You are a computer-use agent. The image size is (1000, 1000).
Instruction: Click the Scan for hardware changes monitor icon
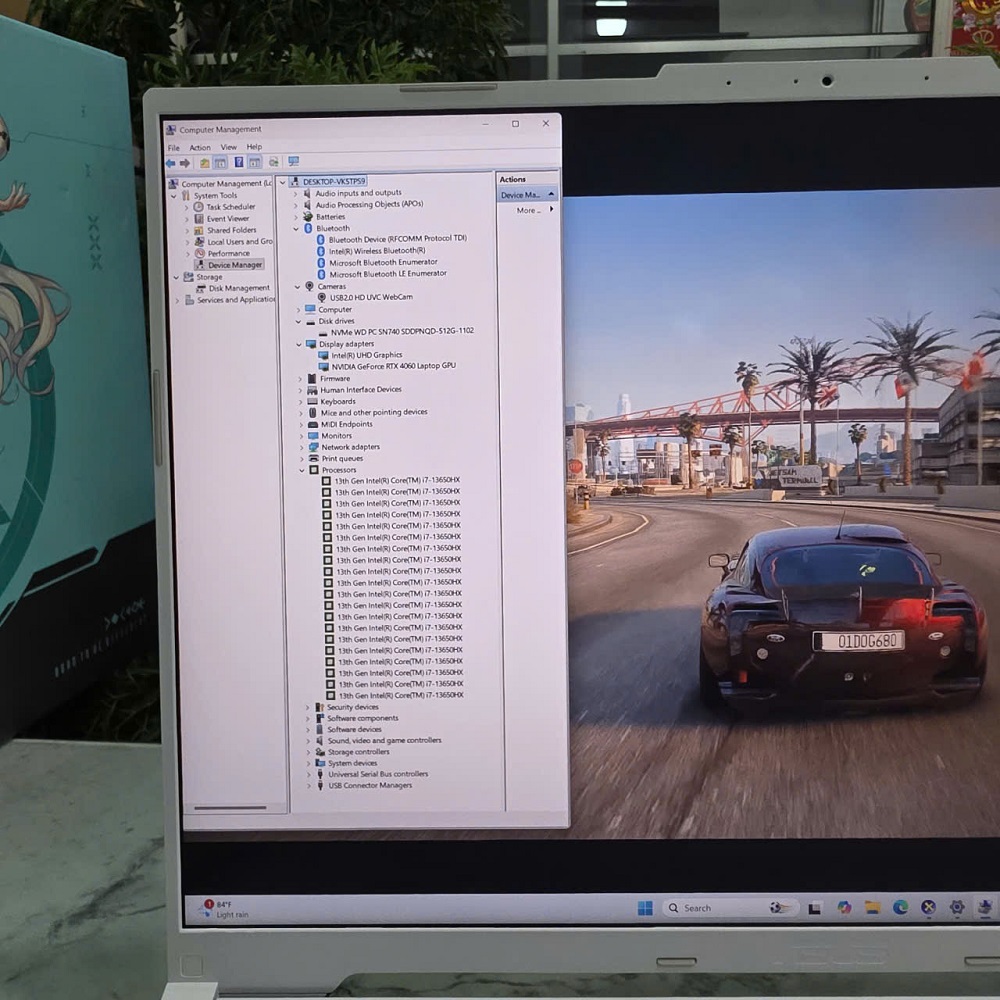[x=293, y=161]
